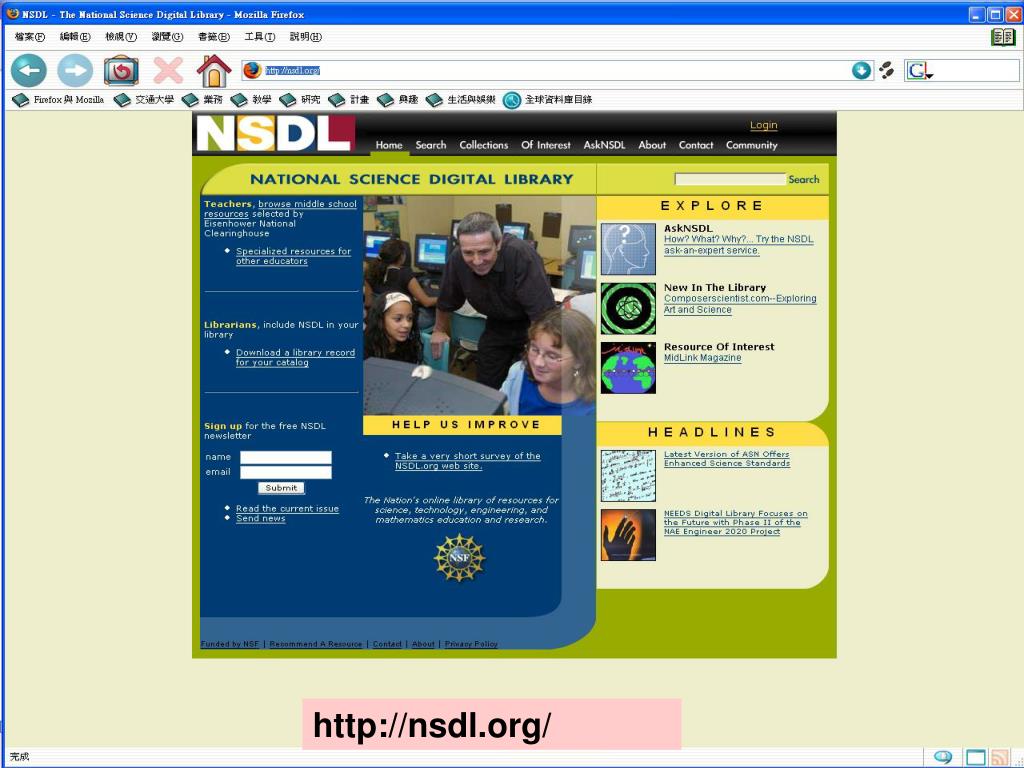The height and width of the screenshot is (768, 1024).
Task: Click the Submit button
Action: click(281, 488)
